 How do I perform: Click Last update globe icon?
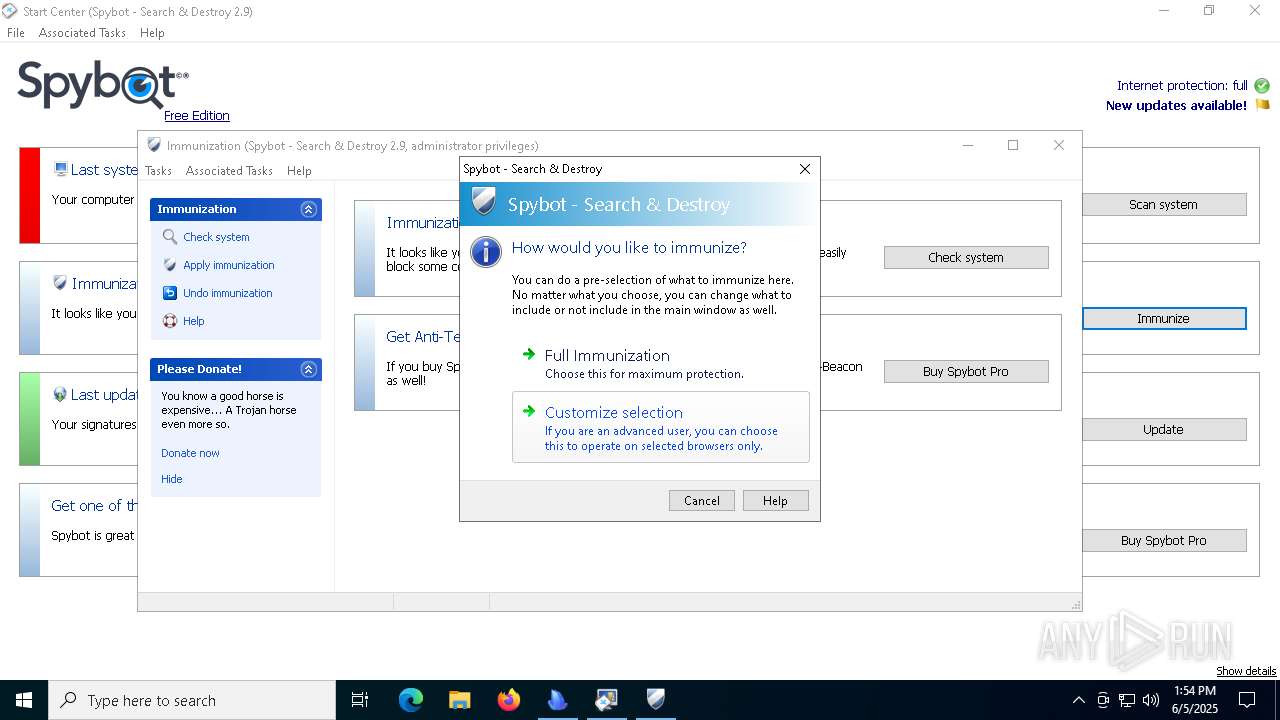60,394
